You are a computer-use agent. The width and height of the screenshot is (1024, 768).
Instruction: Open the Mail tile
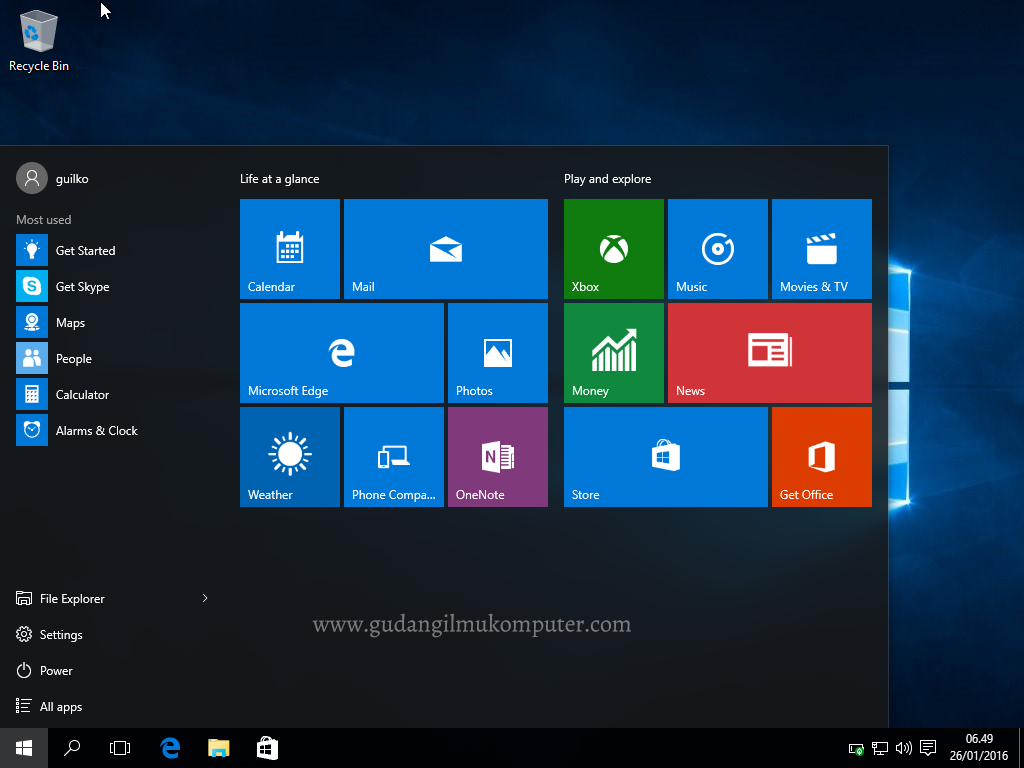(x=445, y=249)
